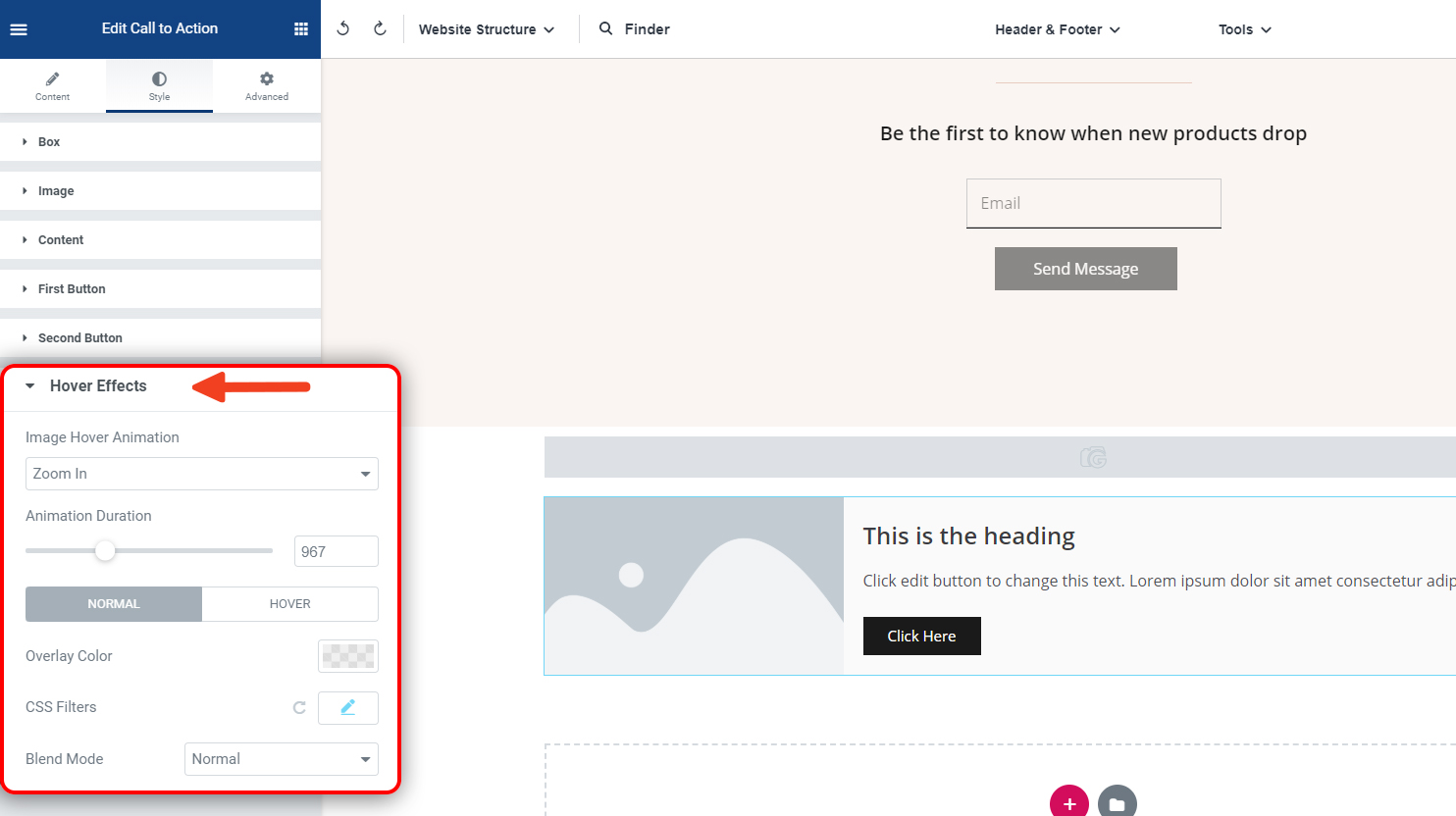The width and height of the screenshot is (1456, 816).
Task: Click the Content tab pencil icon
Action: [53, 78]
